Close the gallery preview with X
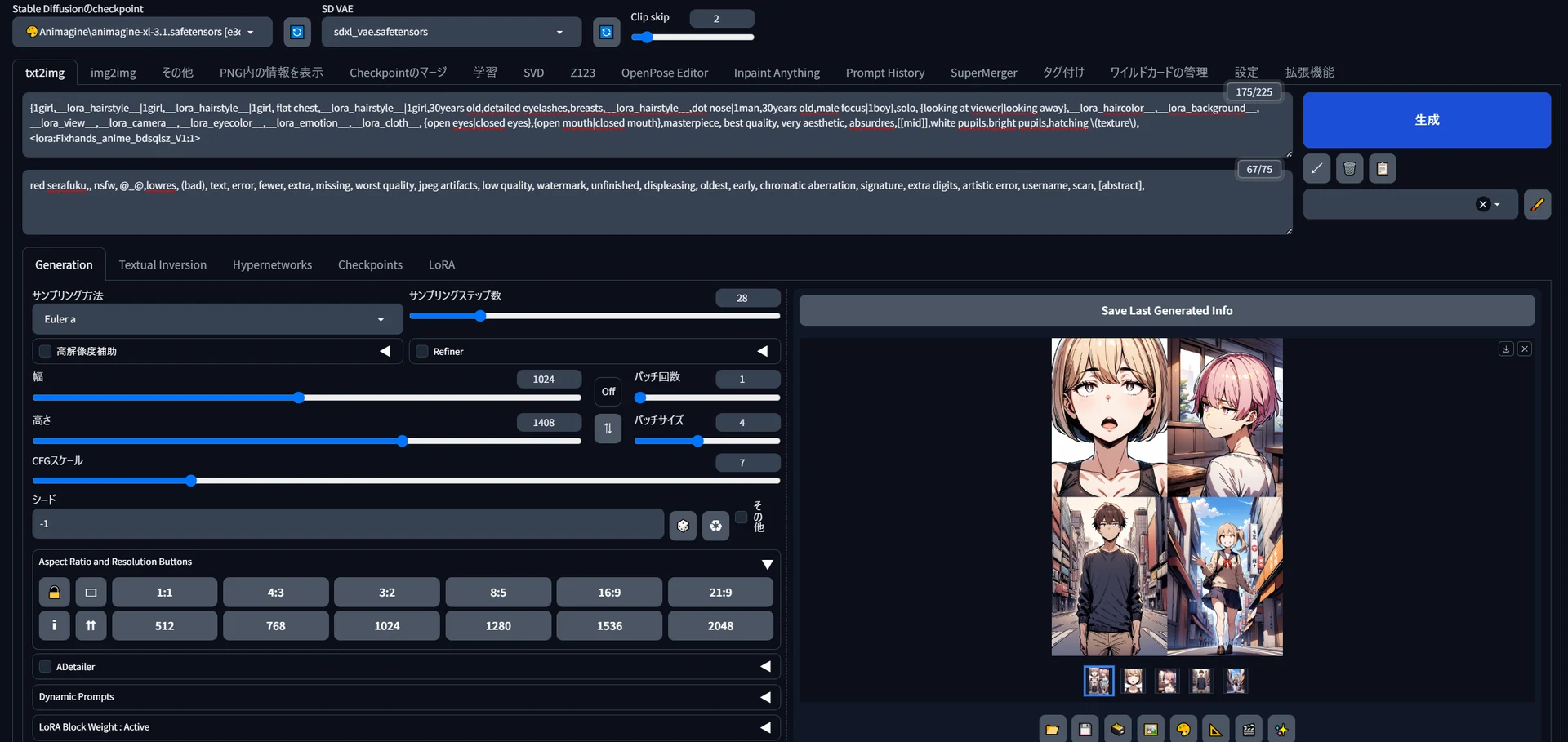This screenshot has height=742, width=1568. coord(1524,349)
